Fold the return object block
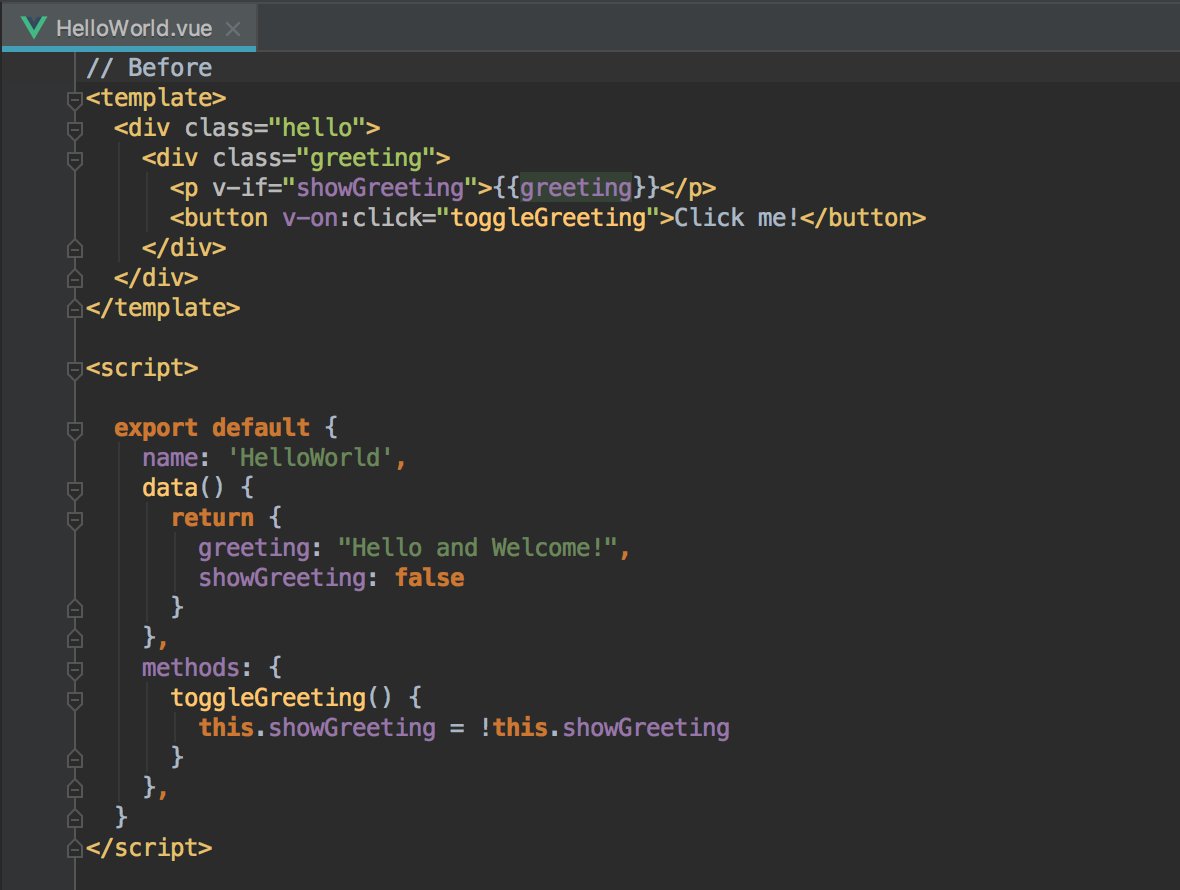This screenshot has width=1180, height=890. [x=75, y=520]
